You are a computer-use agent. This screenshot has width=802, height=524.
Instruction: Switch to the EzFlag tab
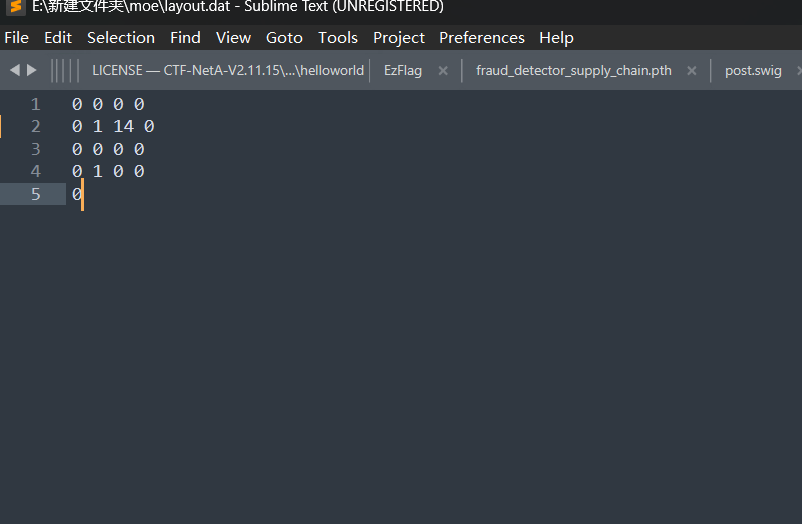click(x=402, y=71)
